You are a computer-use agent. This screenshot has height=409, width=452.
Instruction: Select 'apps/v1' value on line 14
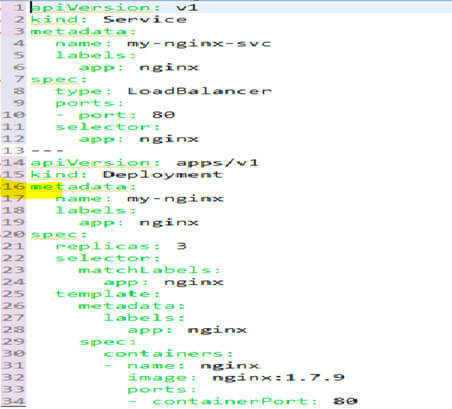(x=217, y=163)
